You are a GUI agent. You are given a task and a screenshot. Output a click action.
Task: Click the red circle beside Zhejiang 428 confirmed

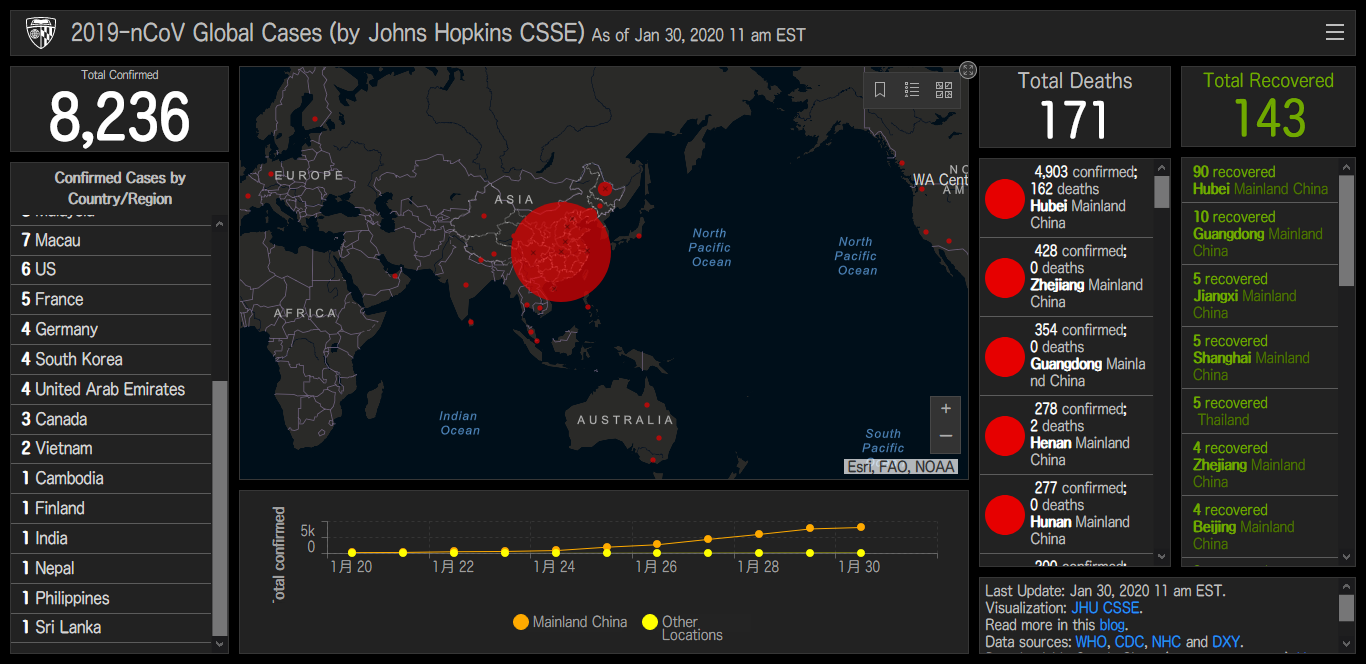pos(1005,277)
